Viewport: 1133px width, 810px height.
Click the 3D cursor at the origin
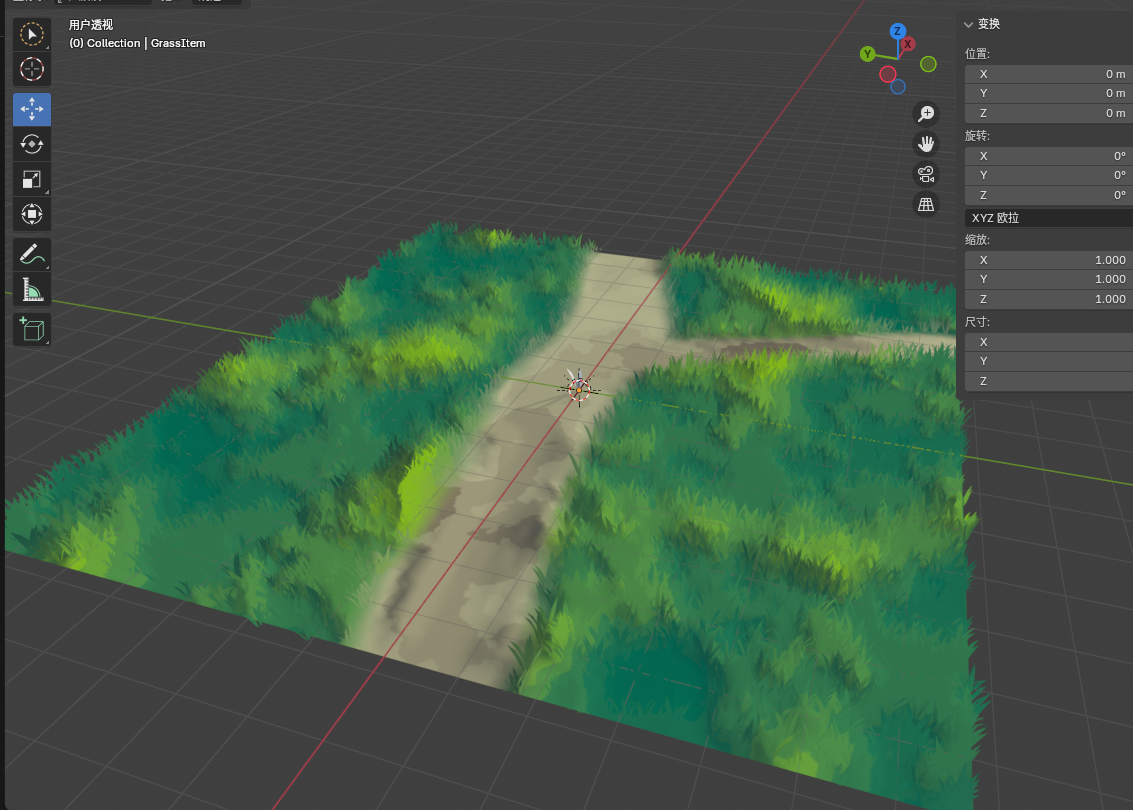click(x=579, y=389)
